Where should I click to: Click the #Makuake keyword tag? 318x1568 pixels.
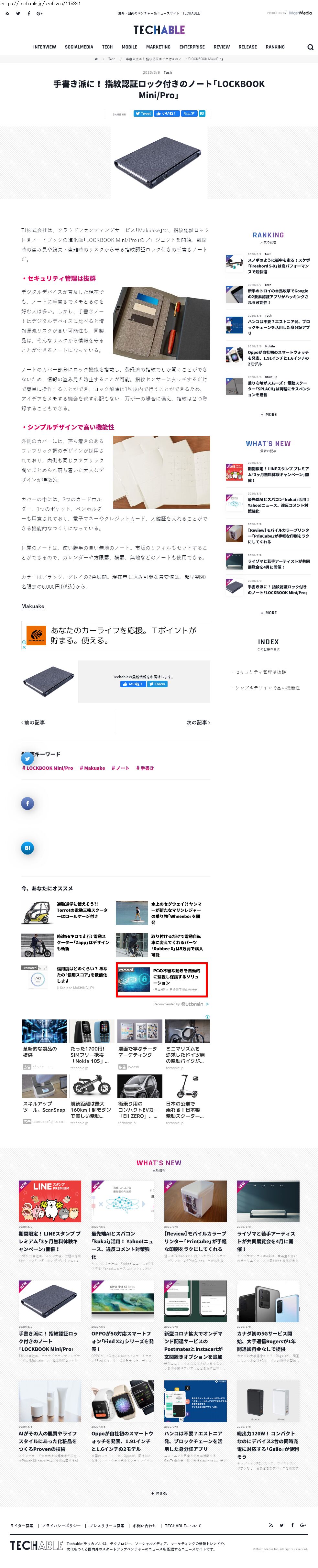93,768
